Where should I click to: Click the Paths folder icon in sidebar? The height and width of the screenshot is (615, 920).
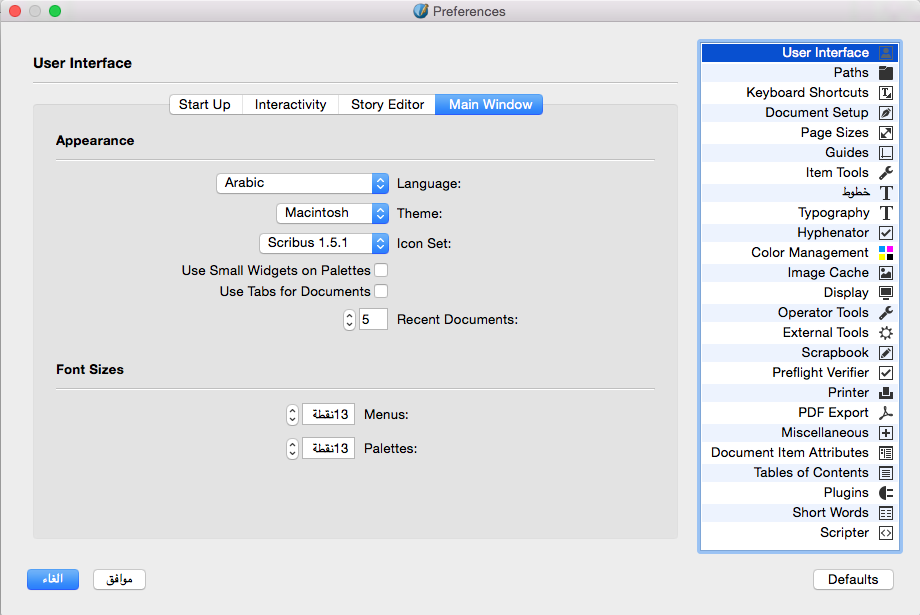tap(885, 73)
